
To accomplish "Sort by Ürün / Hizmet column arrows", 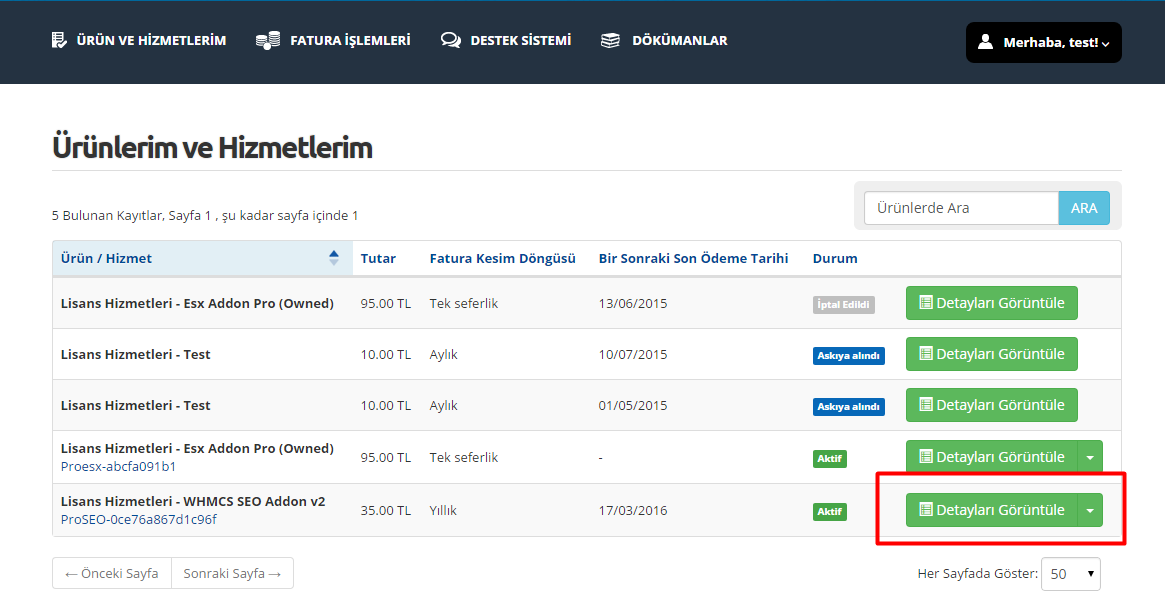I will coord(333,258).
